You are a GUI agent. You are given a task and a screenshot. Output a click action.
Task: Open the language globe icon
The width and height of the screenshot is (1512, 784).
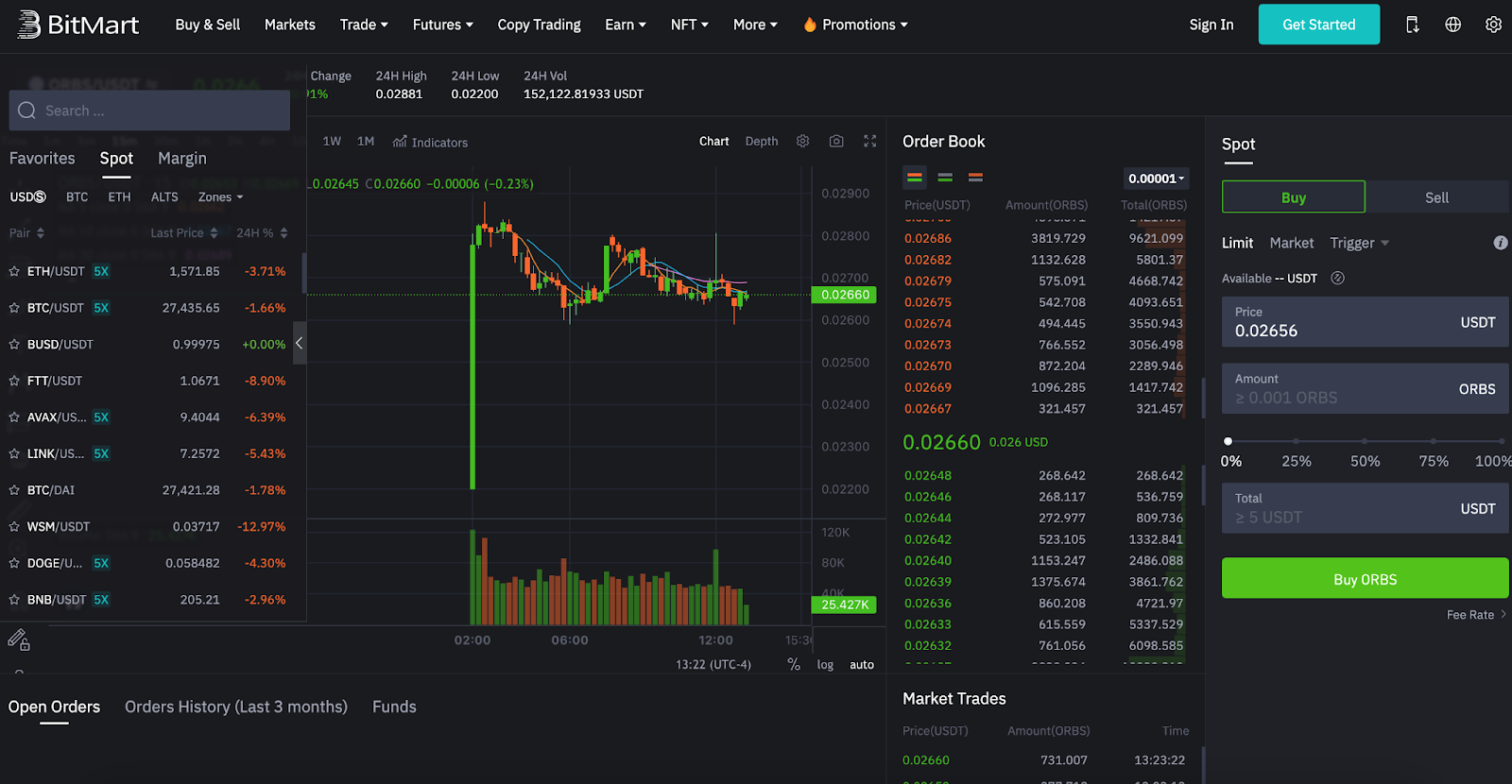[x=1453, y=25]
